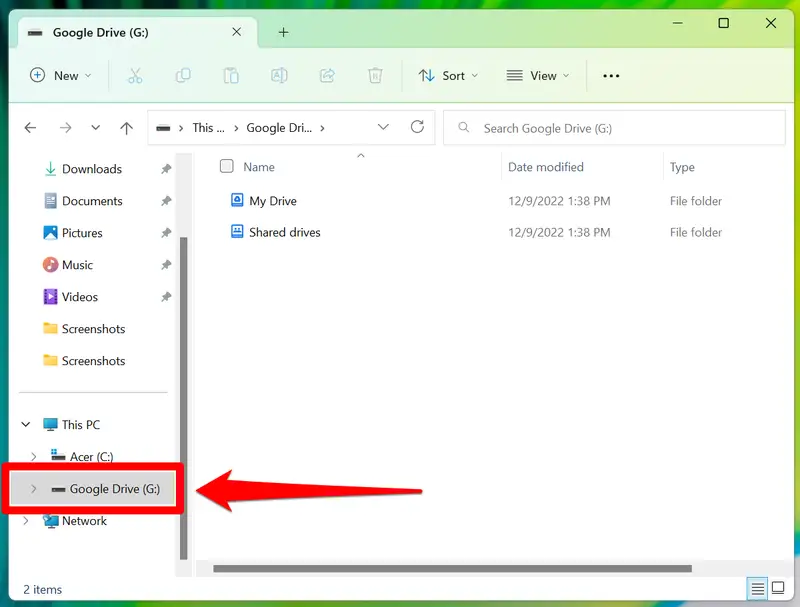The image size is (800, 607).
Task: Open the View dropdown menu
Action: [x=537, y=76]
